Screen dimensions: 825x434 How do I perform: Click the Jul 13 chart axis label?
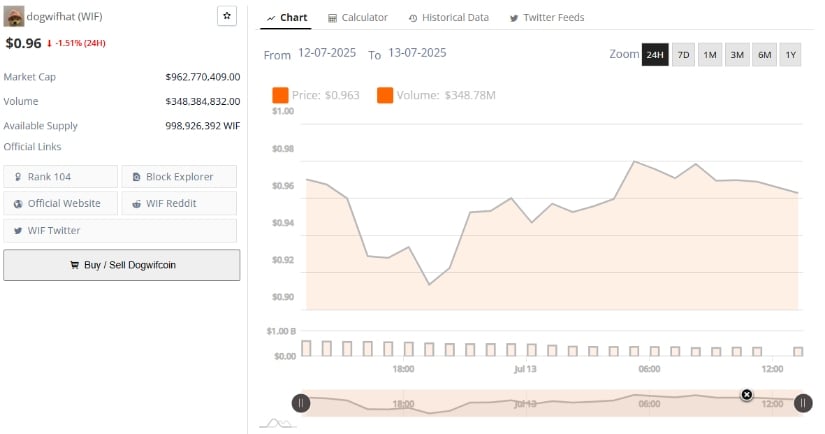[x=525, y=369]
